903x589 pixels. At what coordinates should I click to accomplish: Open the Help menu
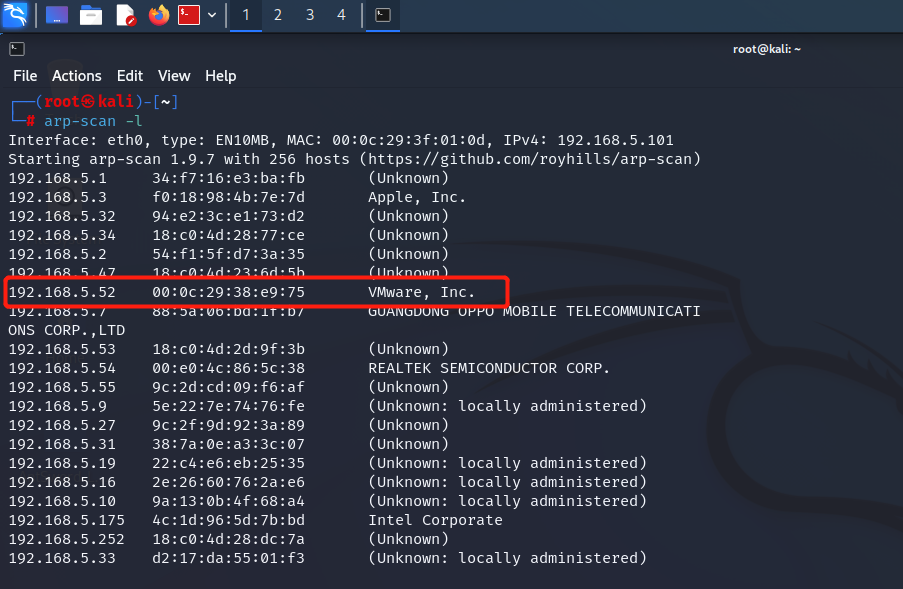click(x=221, y=76)
